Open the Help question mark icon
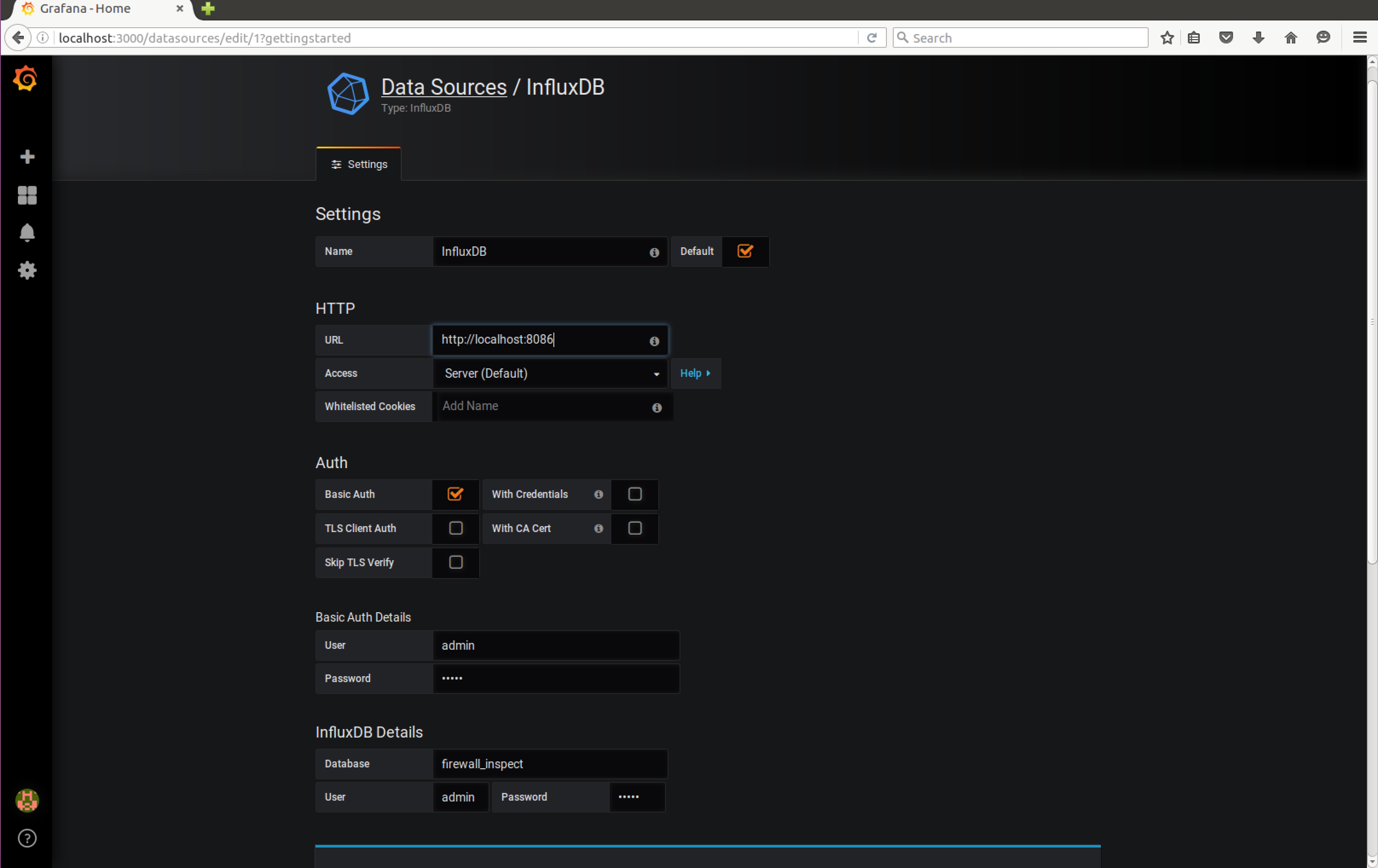 tap(27, 838)
